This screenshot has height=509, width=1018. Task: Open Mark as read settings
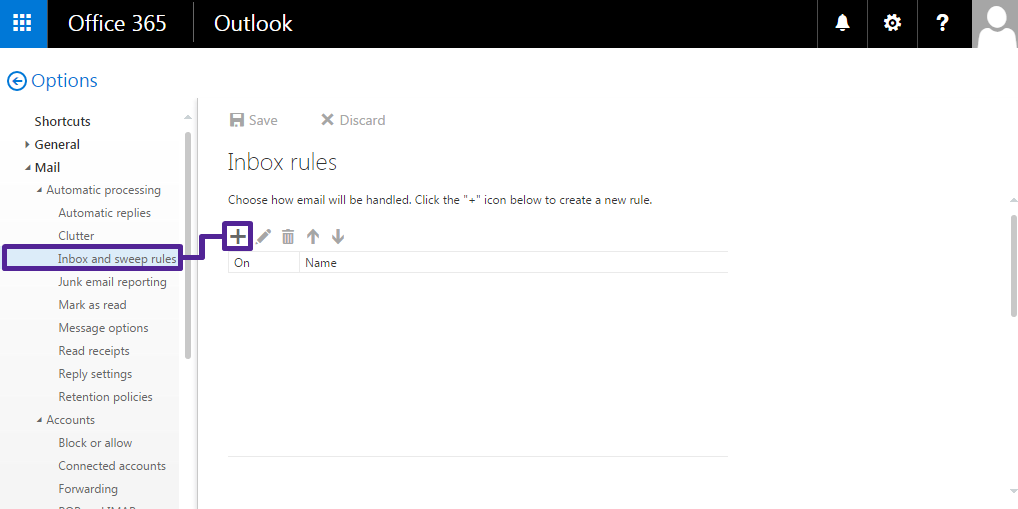pos(92,304)
